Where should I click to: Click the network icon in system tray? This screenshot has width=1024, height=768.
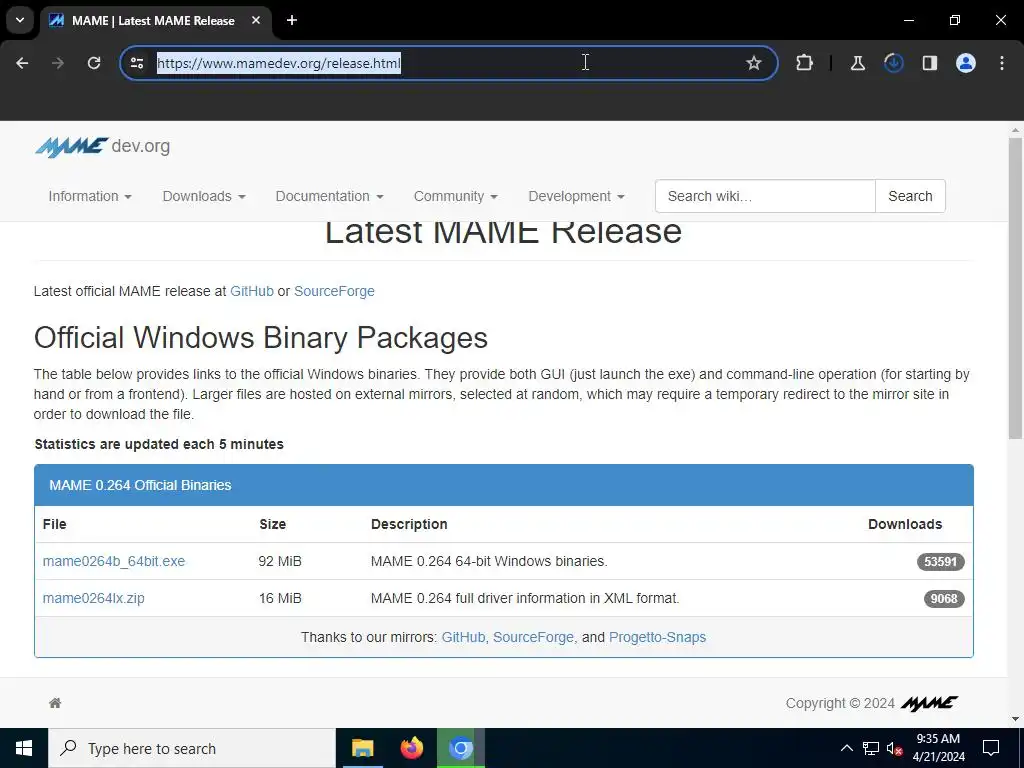[871, 748]
